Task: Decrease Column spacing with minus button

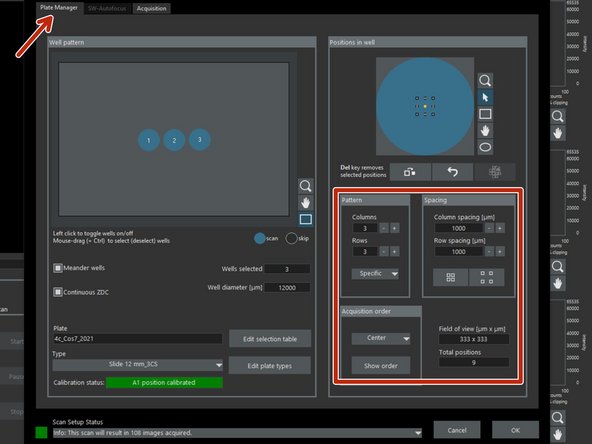Action: [x=489, y=228]
